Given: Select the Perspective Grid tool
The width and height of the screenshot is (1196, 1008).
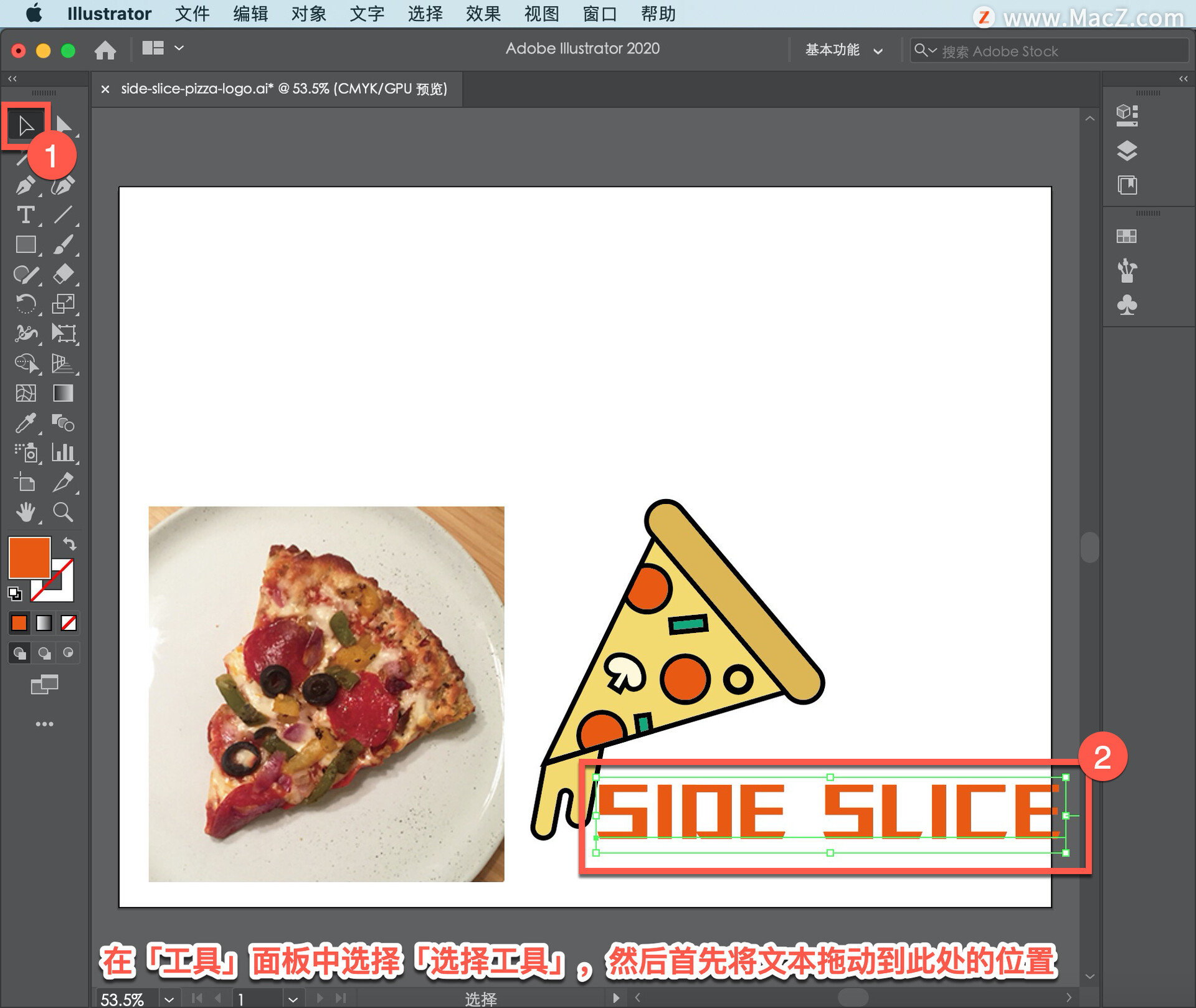Looking at the screenshot, I should point(63,364).
